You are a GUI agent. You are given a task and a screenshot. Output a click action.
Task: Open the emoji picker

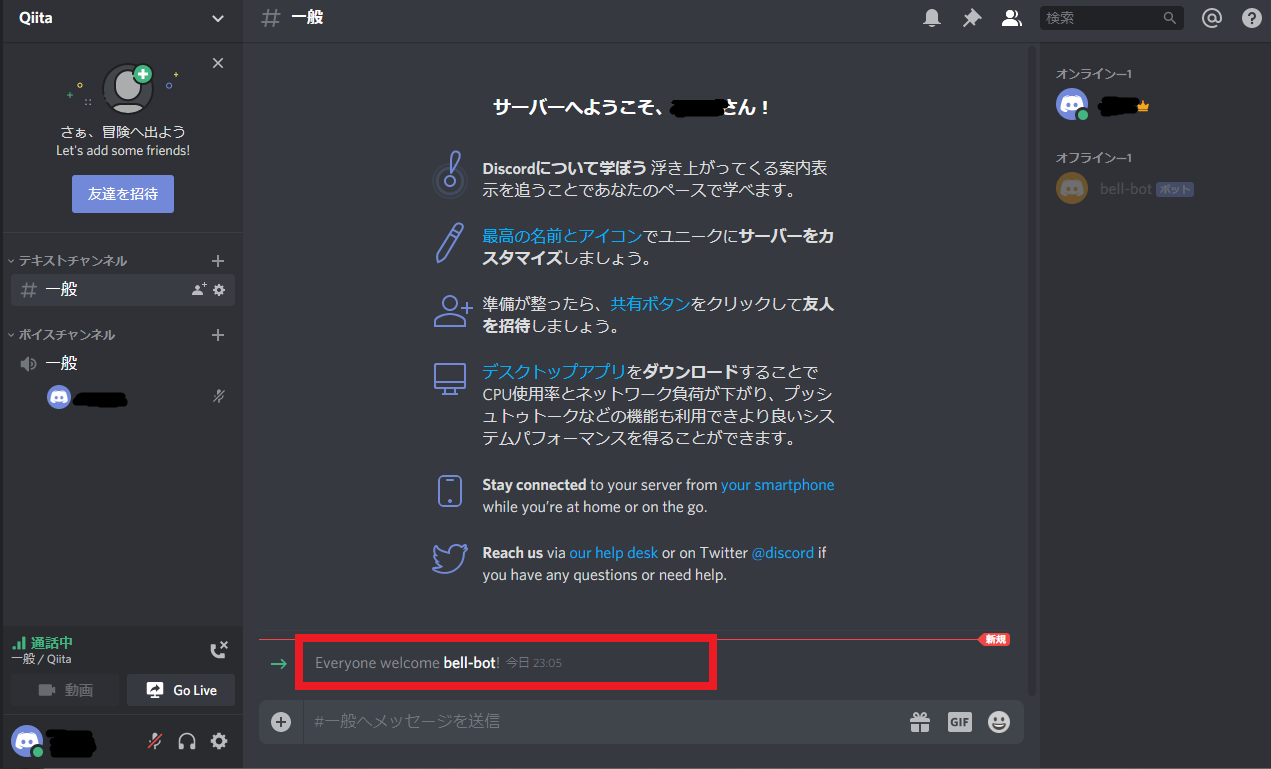(x=999, y=721)
